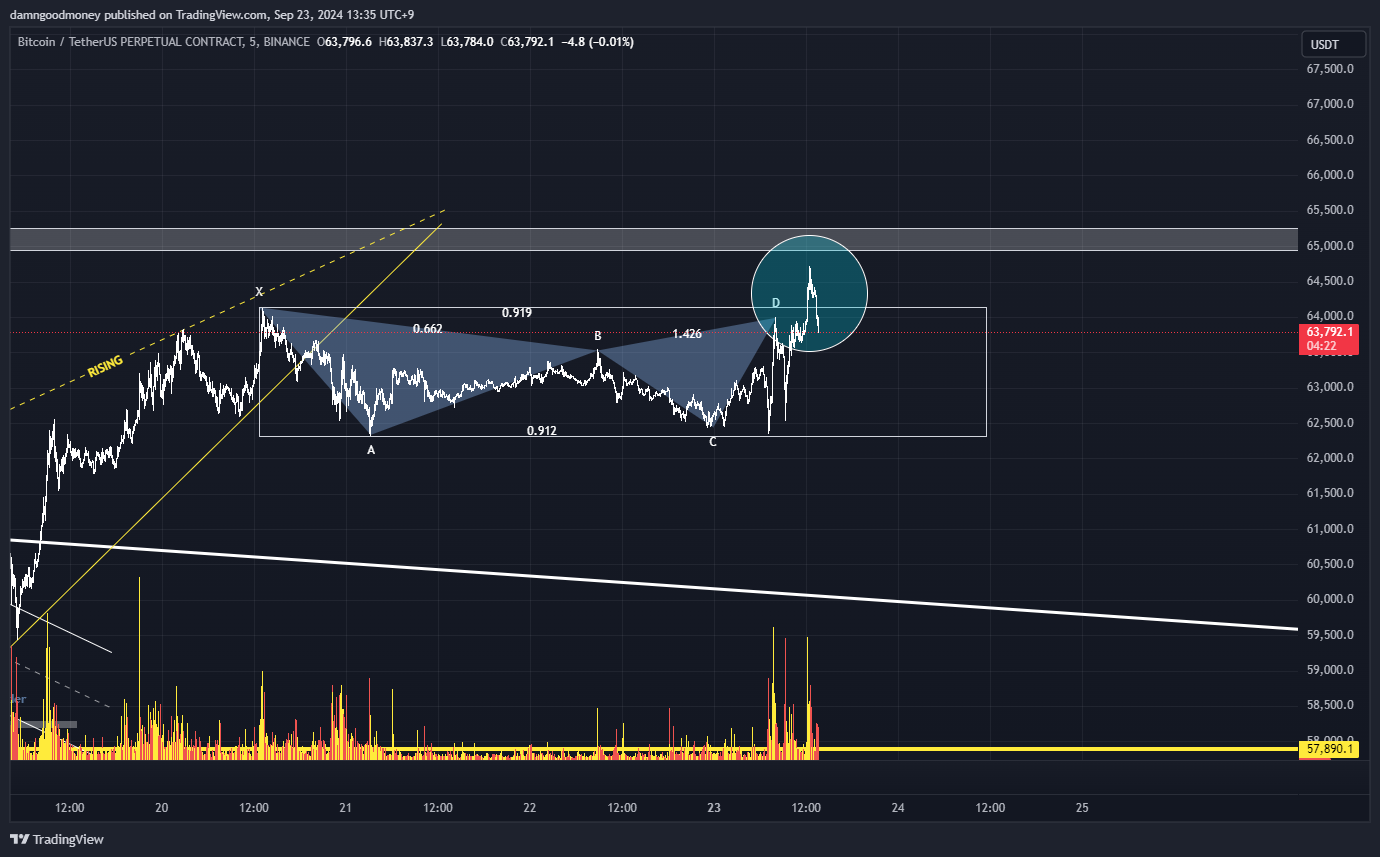This screenshot has height=857, width=1380.
Task: Click the date 22 on the time axis
Action: point(530,807)
